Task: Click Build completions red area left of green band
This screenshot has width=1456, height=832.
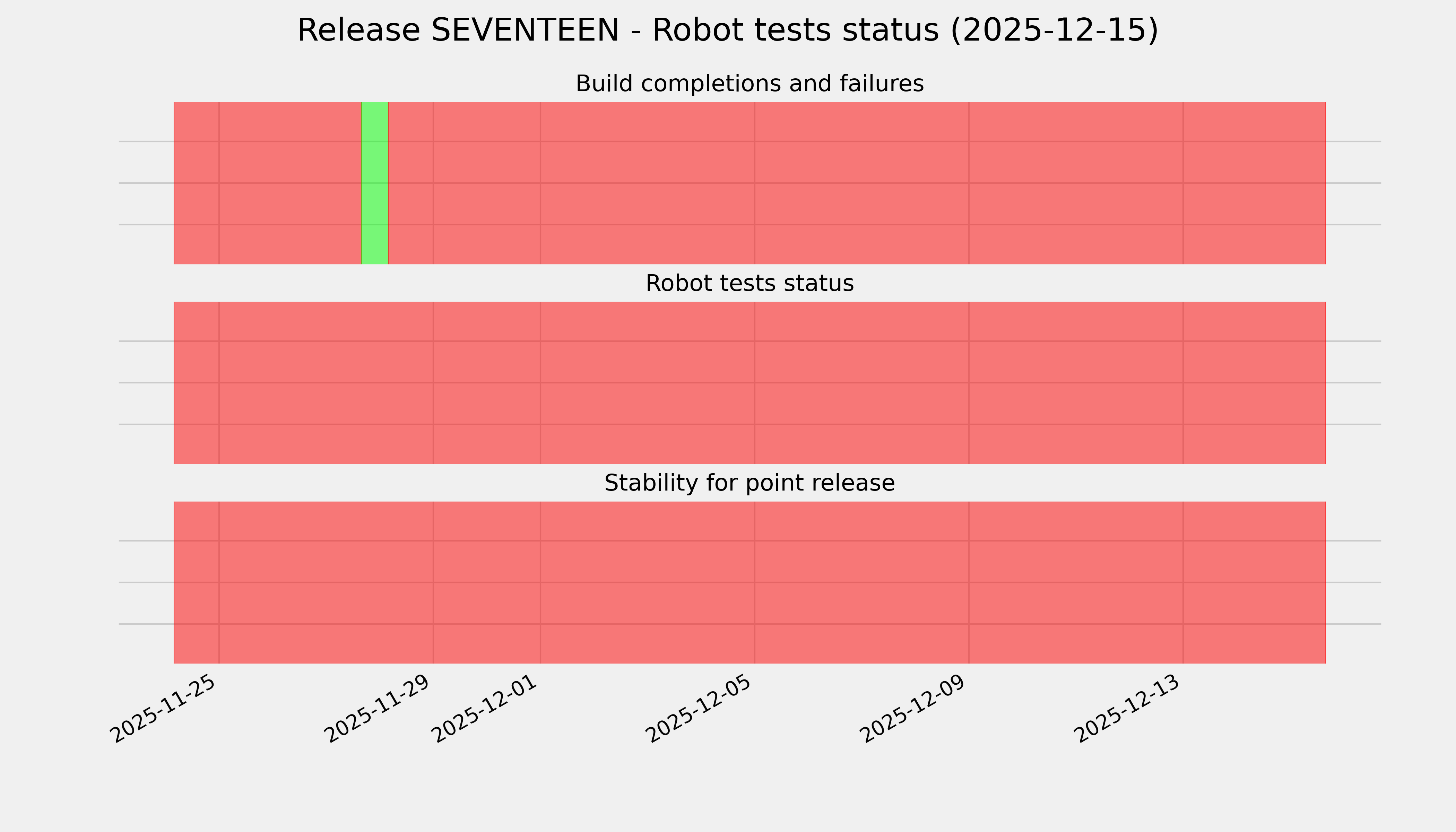Action: click(x=290, y=183)
